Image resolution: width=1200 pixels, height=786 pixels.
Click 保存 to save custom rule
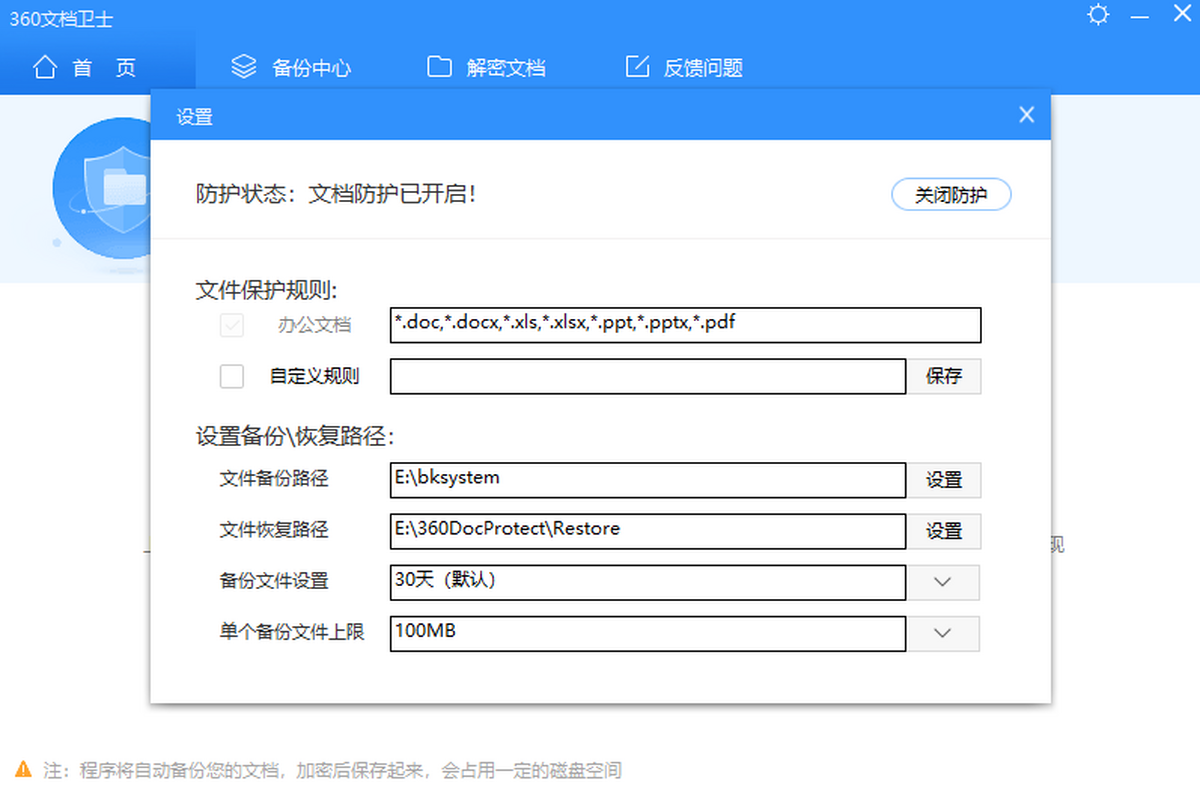coord(944,376)
